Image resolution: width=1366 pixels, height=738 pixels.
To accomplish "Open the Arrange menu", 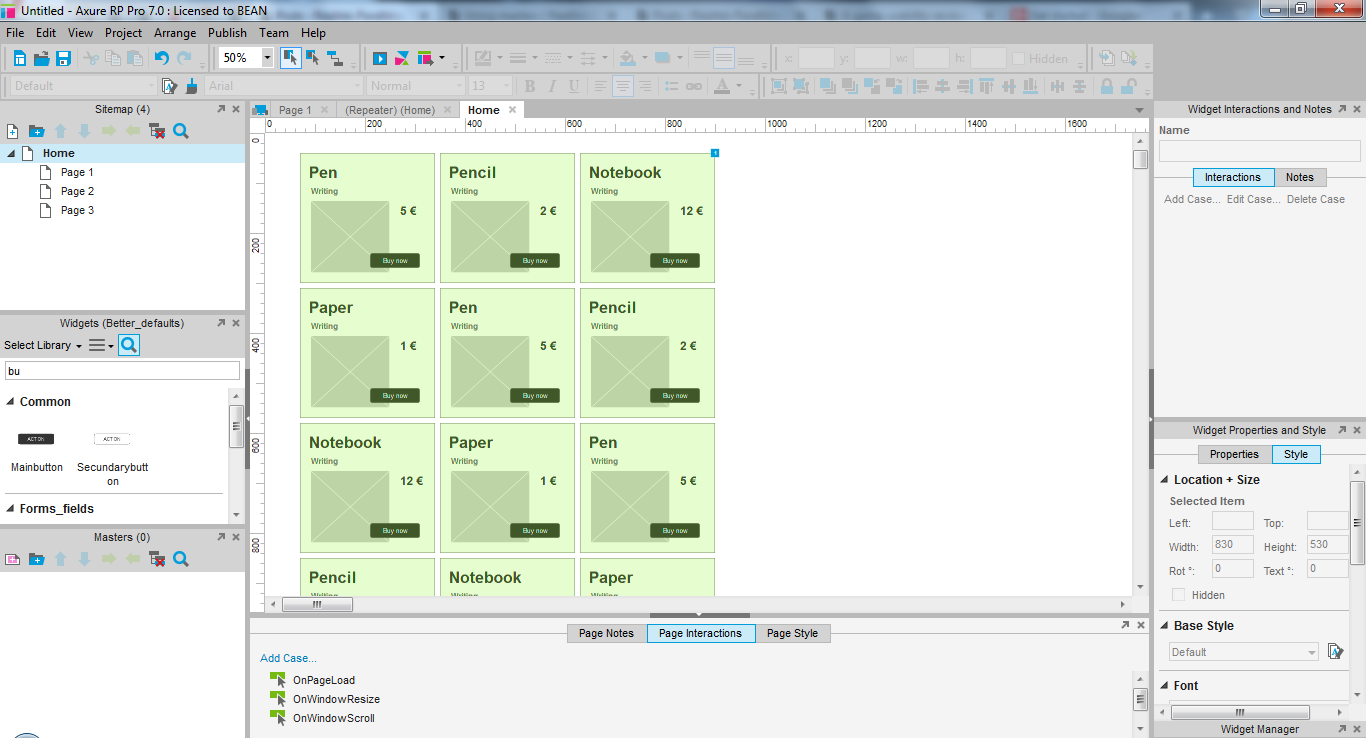I will tap(175, 33).
